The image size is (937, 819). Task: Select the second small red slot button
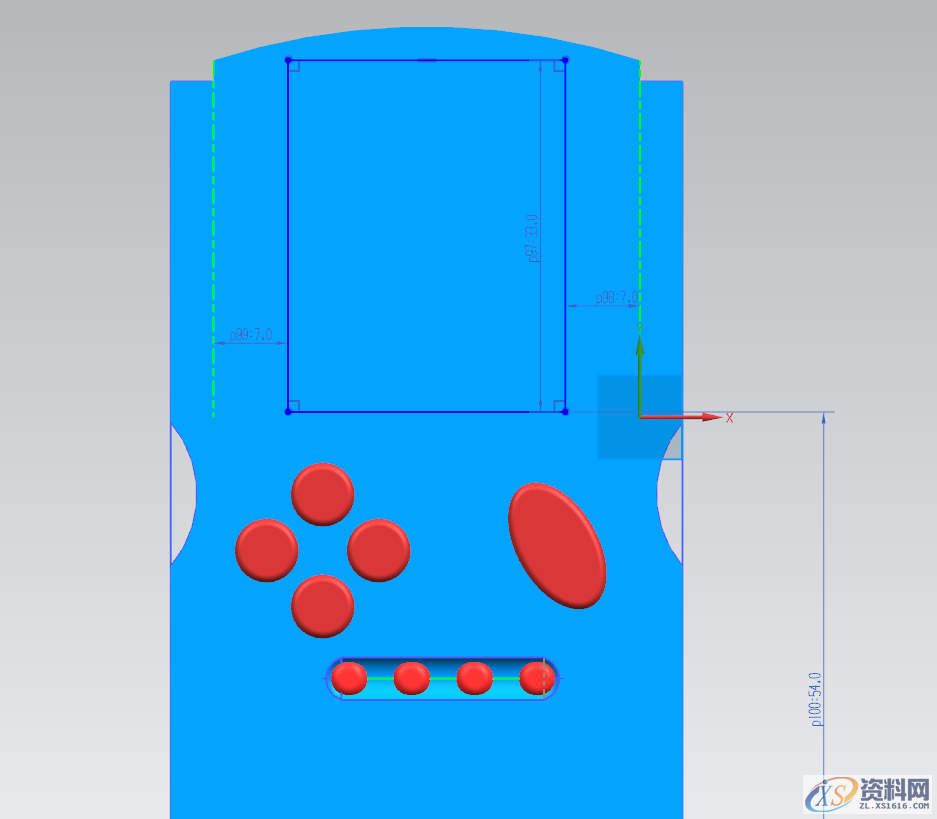coord(412,678)
